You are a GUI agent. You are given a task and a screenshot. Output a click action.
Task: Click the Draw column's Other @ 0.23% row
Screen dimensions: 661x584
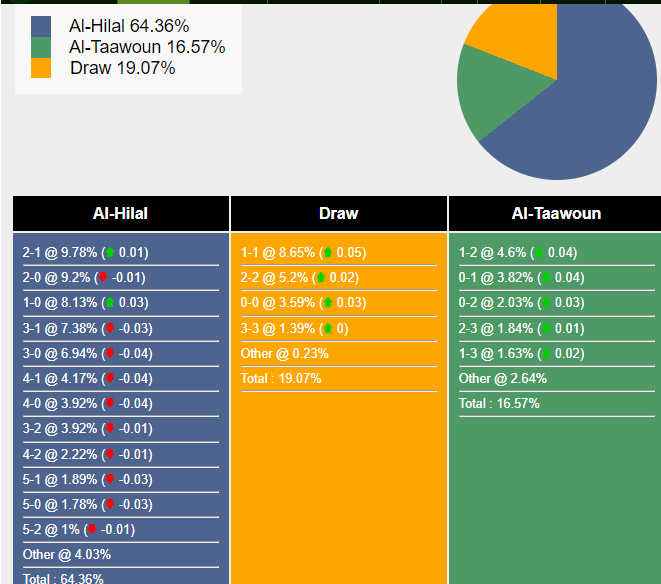click(x=284, y=354)
